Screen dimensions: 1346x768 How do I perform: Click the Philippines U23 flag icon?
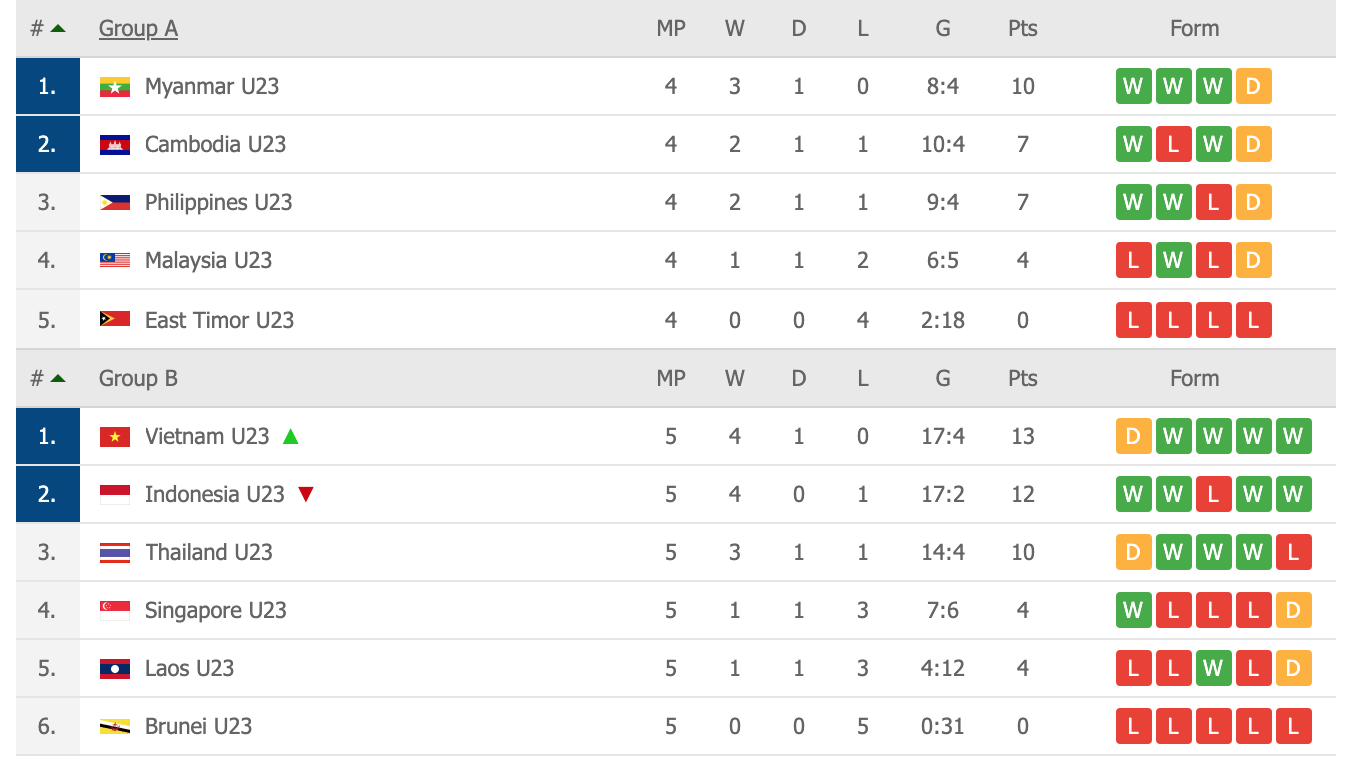(115, 203)
